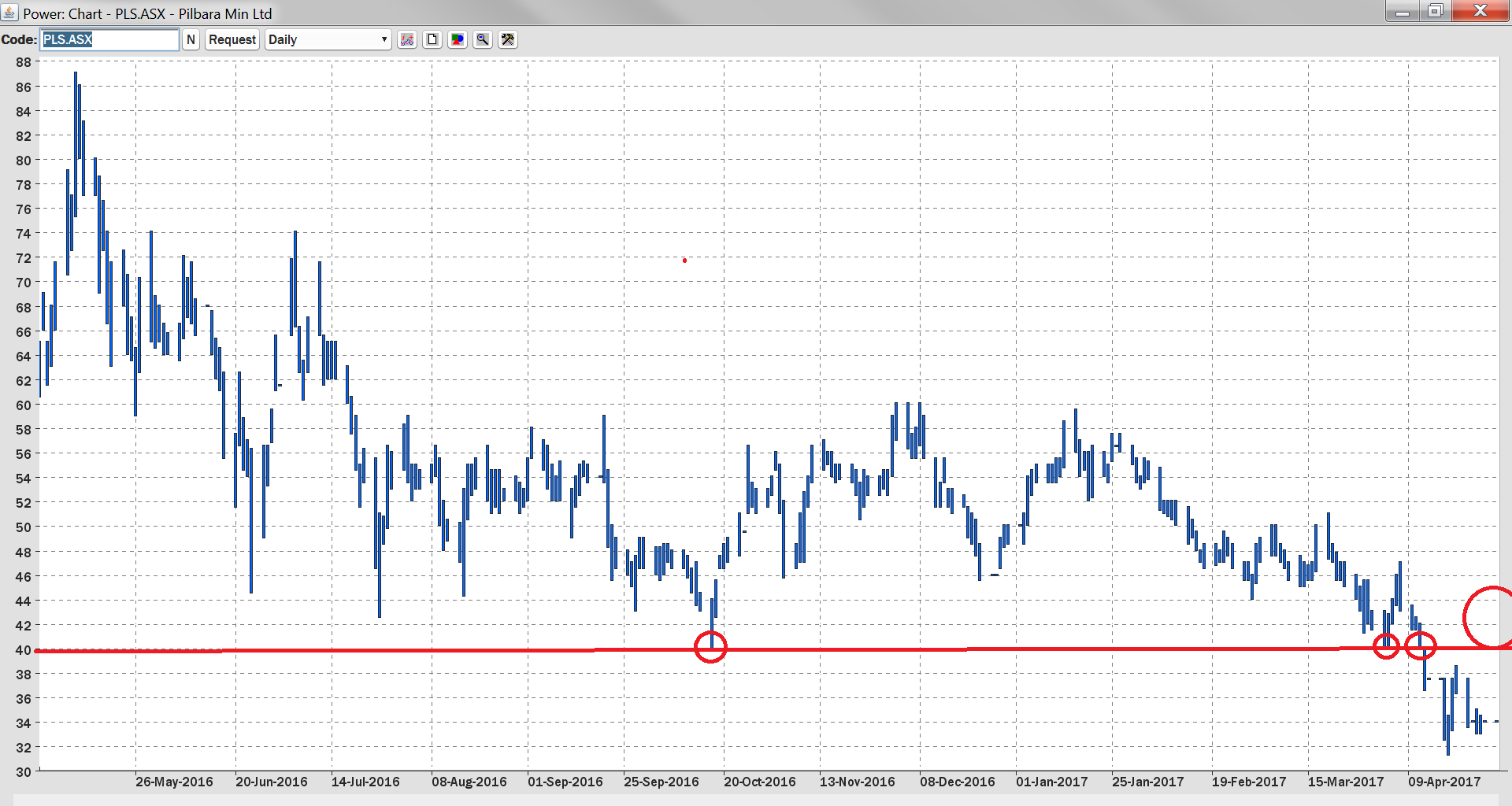Click the 14-Jul-2016 date axis label
Screen dimensions: 1512x806
click(x=365, y=782)
